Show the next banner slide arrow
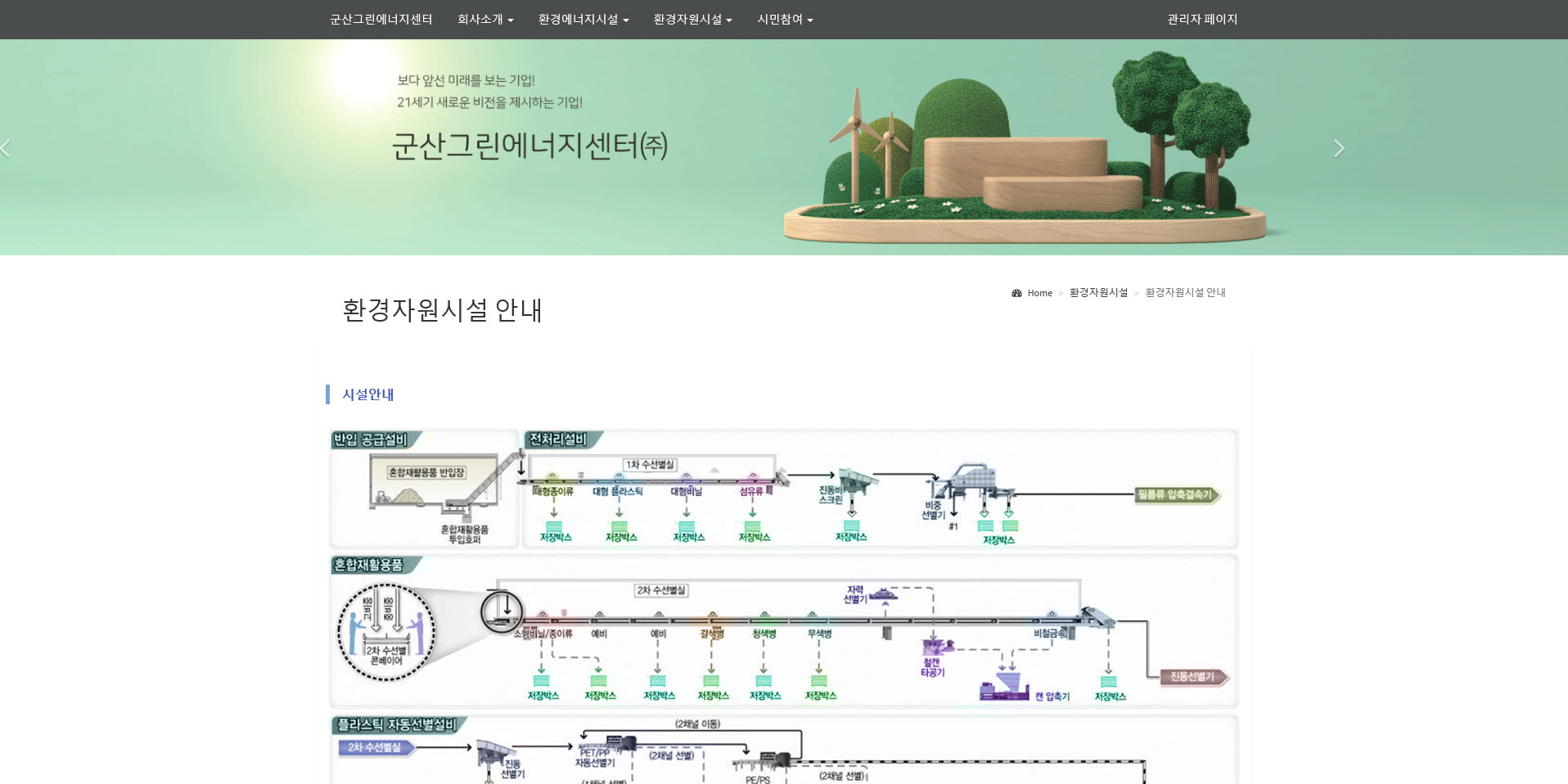Viewport: 1568px width, 784px height. click(x=1339, y=148)
